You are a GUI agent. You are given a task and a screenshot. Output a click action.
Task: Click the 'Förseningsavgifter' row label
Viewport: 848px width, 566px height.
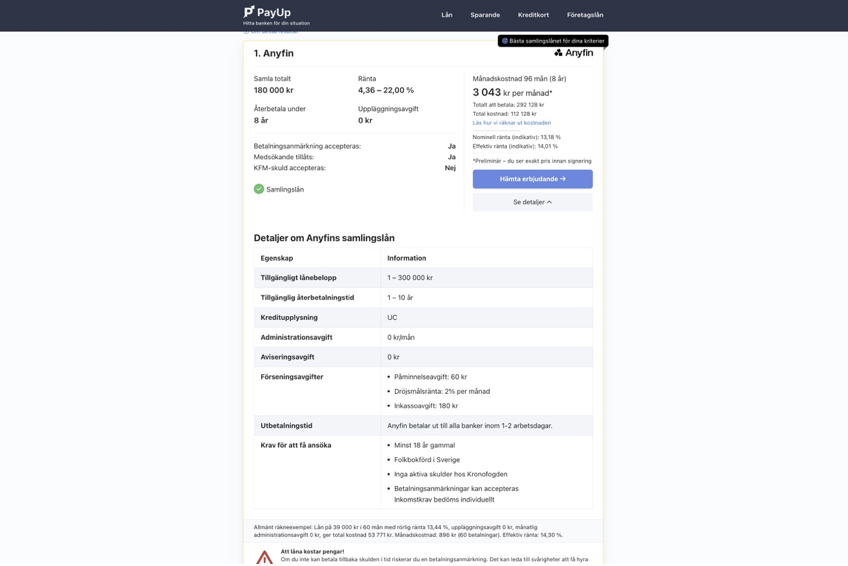pyautogui.click(x=292, y=377)
